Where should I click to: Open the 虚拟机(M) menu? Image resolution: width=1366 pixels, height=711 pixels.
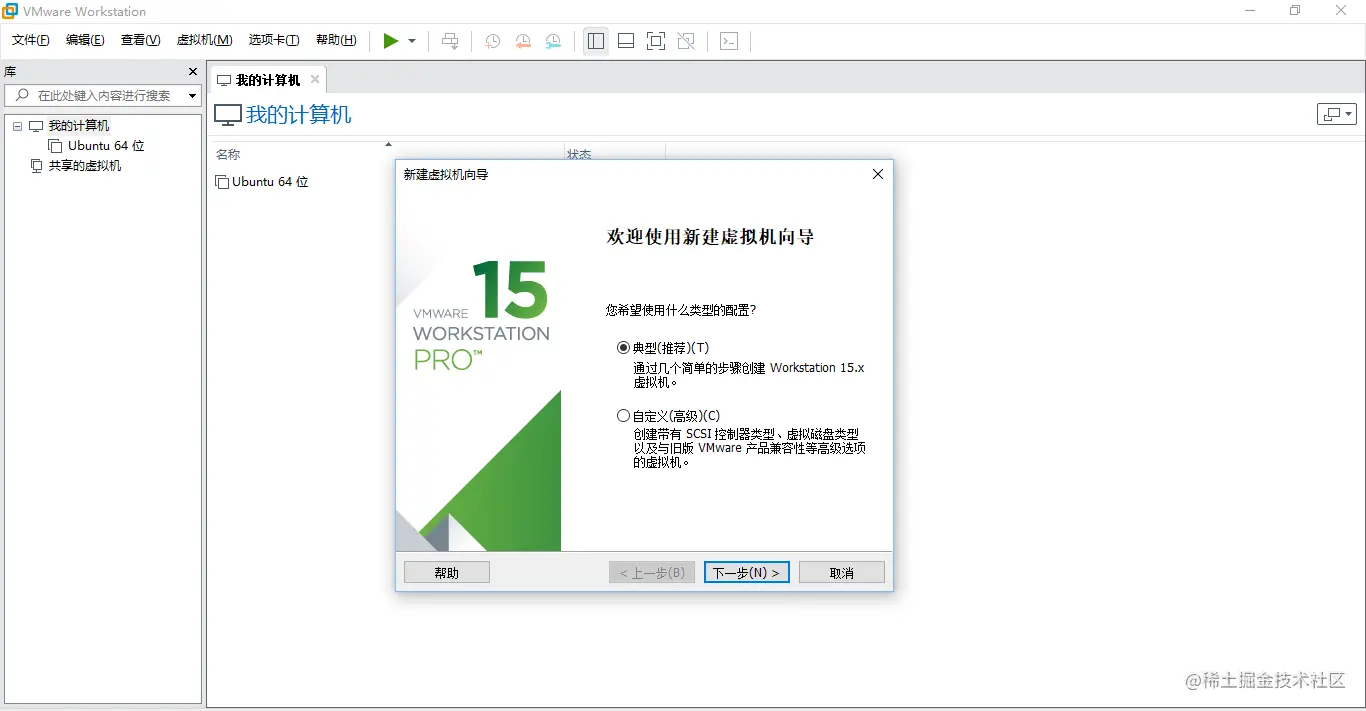(204, 40)
